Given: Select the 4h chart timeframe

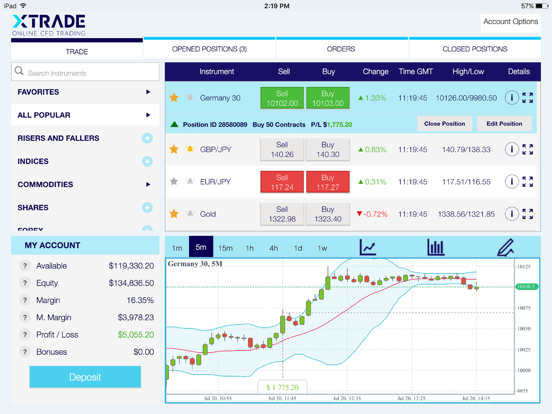Looking at the screenshot, I should coord(274,248).
